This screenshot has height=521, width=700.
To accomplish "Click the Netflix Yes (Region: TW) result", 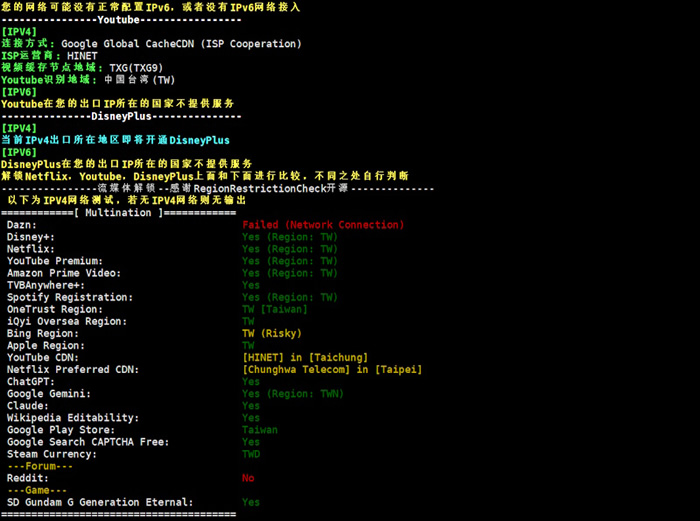I will click(x=289, y=249).
